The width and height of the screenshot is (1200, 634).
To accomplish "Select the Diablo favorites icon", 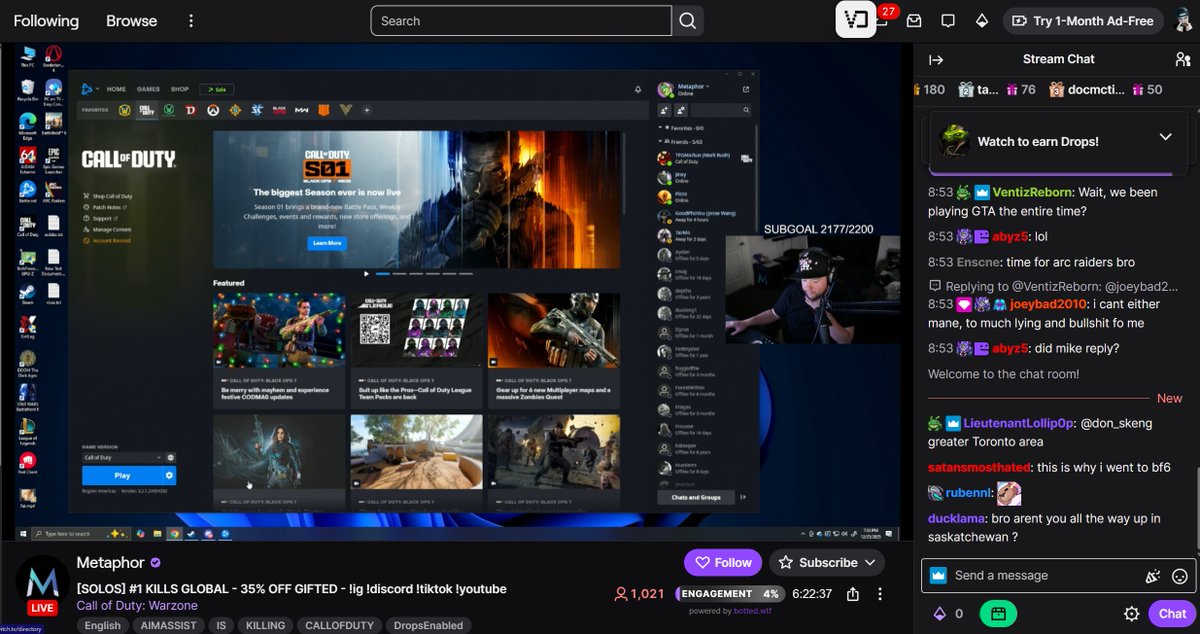I will [x=190, y=110].
